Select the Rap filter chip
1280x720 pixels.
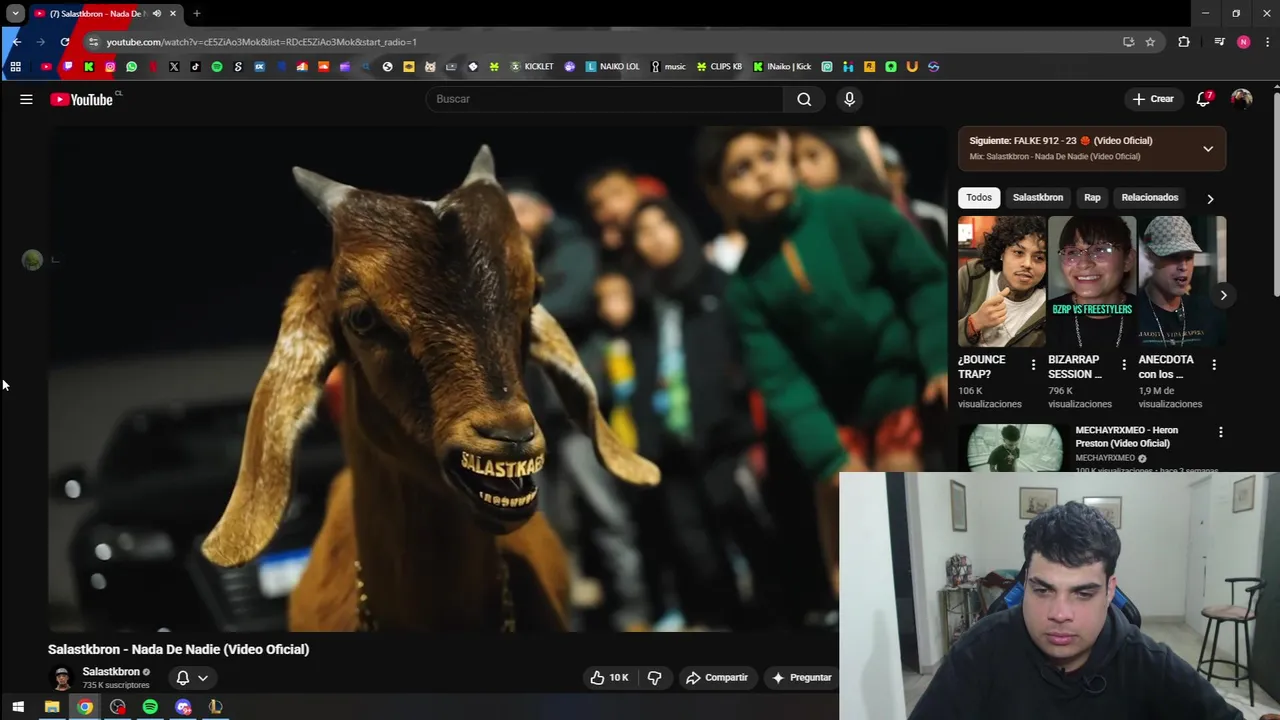(x=1092, y=197)
